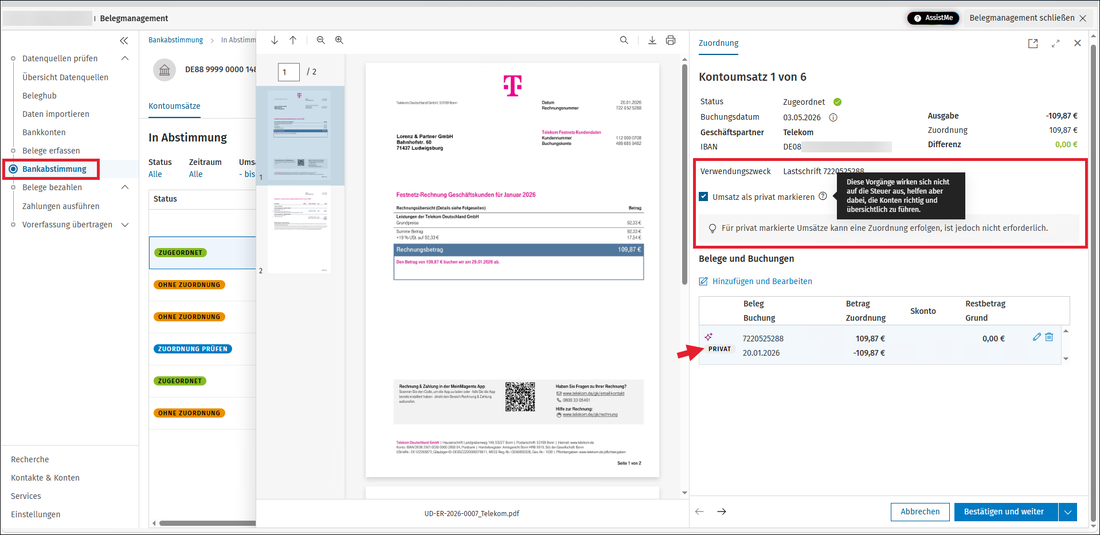
Task: Click Abbrechen button
Action: pos(920,512)
